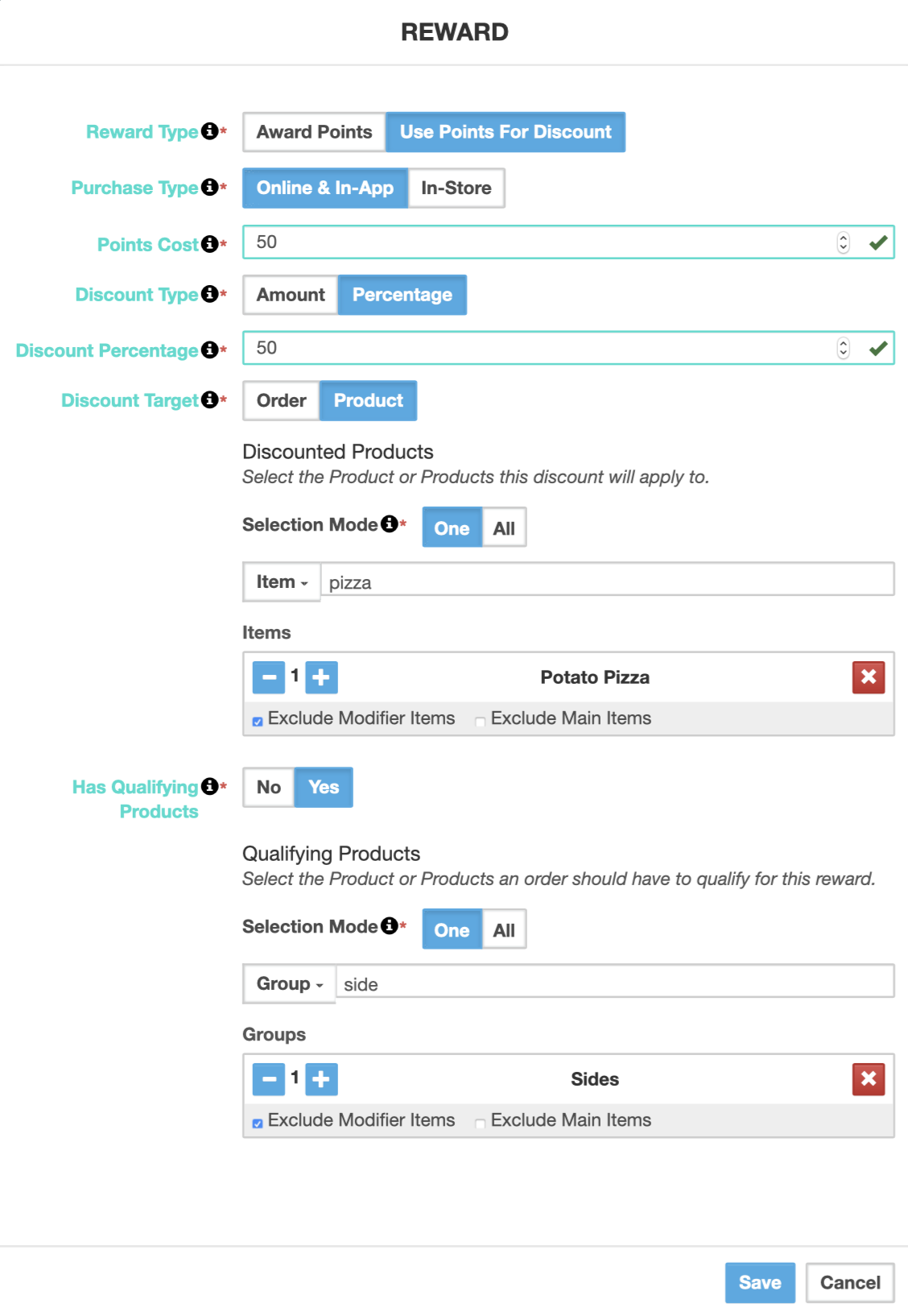Check Exclude Main Items under the Items list
Screen dimensions: 908x1316
(480, 721)
